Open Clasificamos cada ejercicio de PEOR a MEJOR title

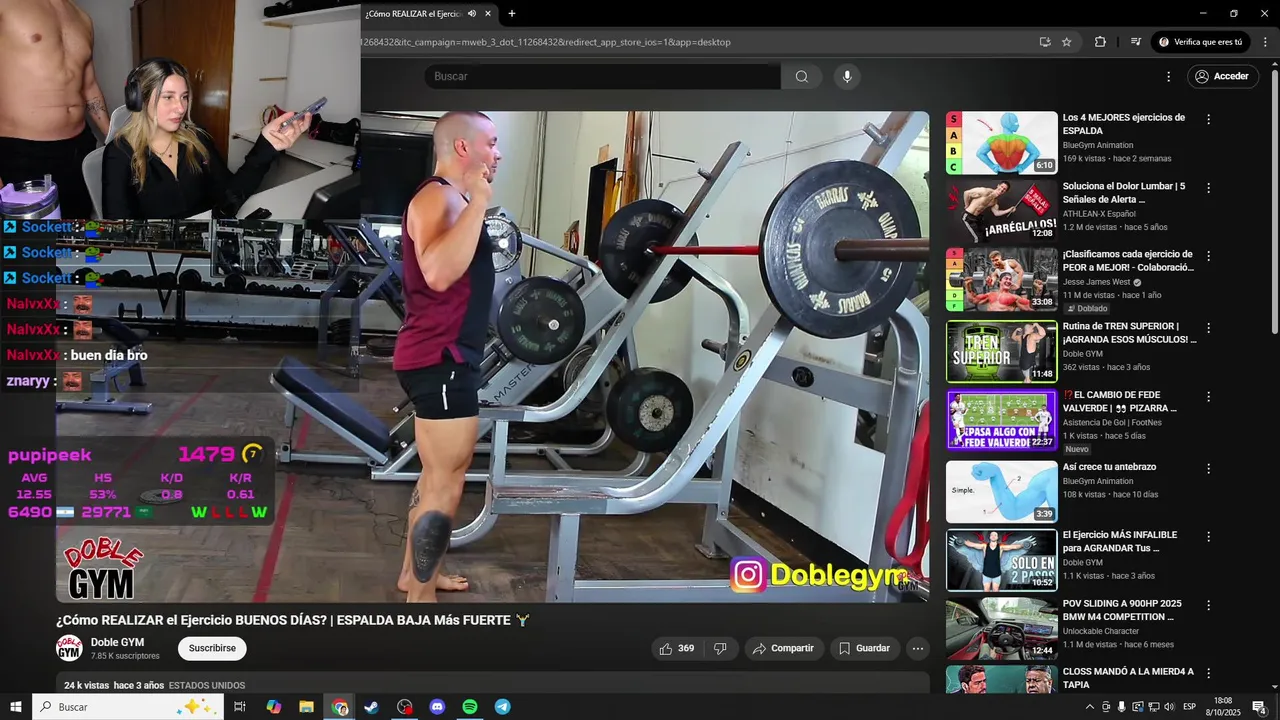pos(1128,261)
